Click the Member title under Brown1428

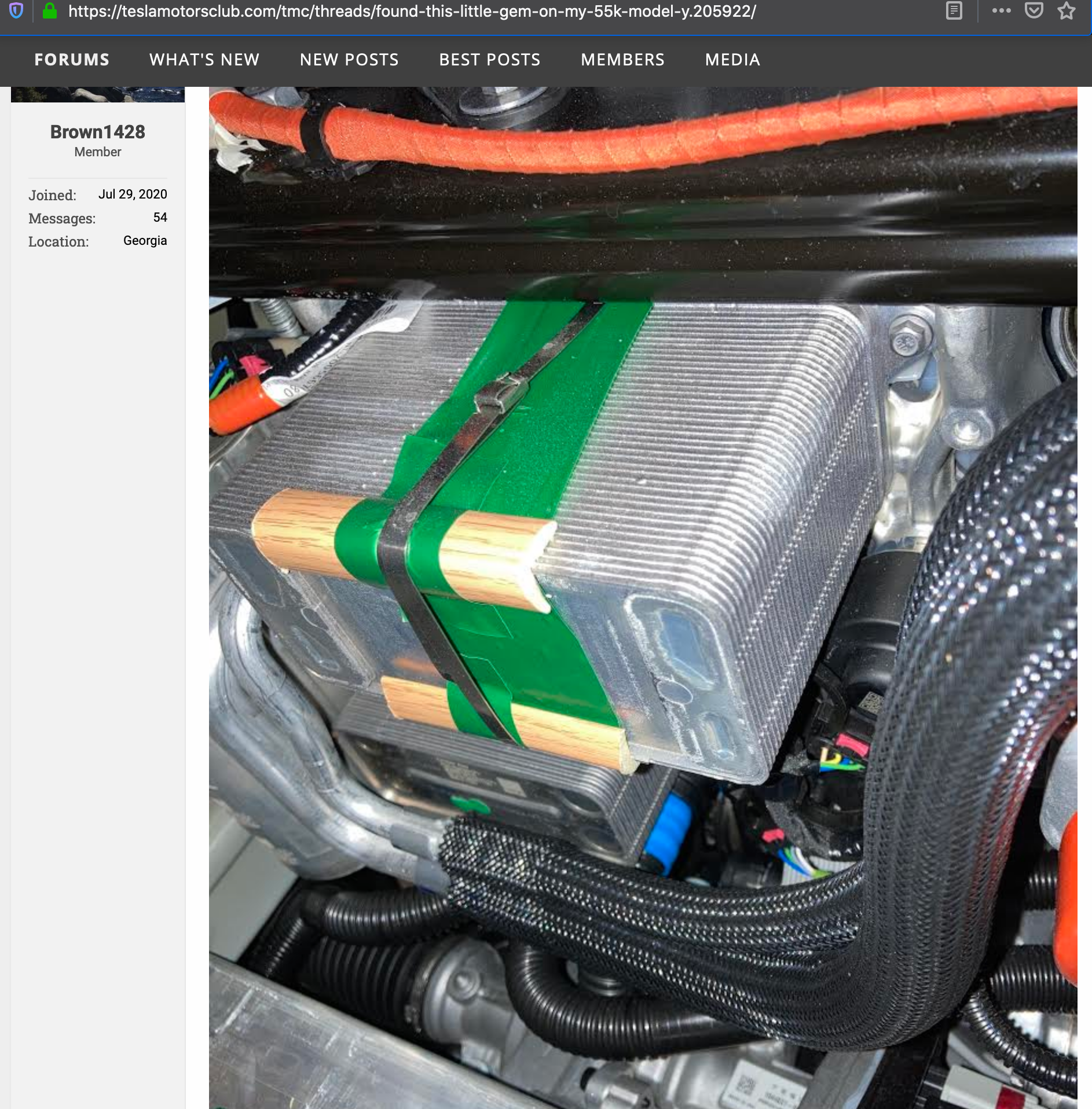(x=98, y=152)
